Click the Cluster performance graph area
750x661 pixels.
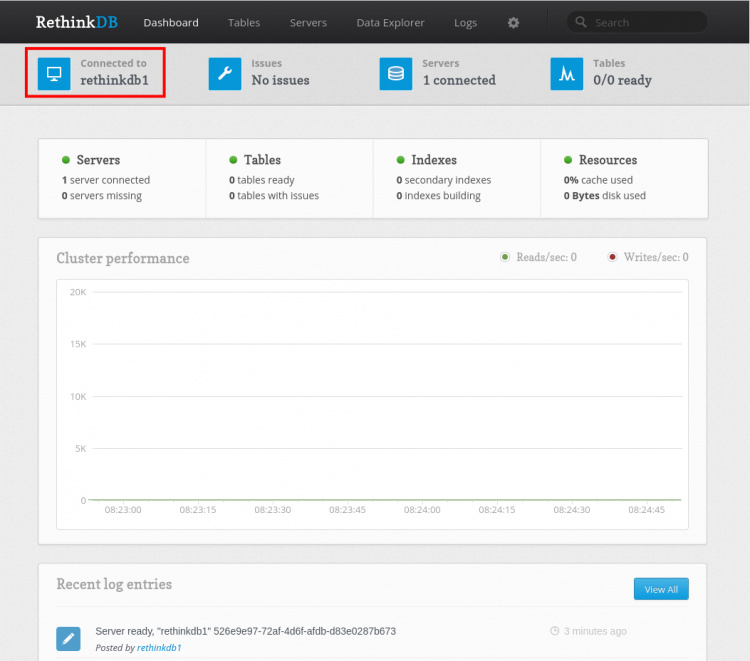372,400
